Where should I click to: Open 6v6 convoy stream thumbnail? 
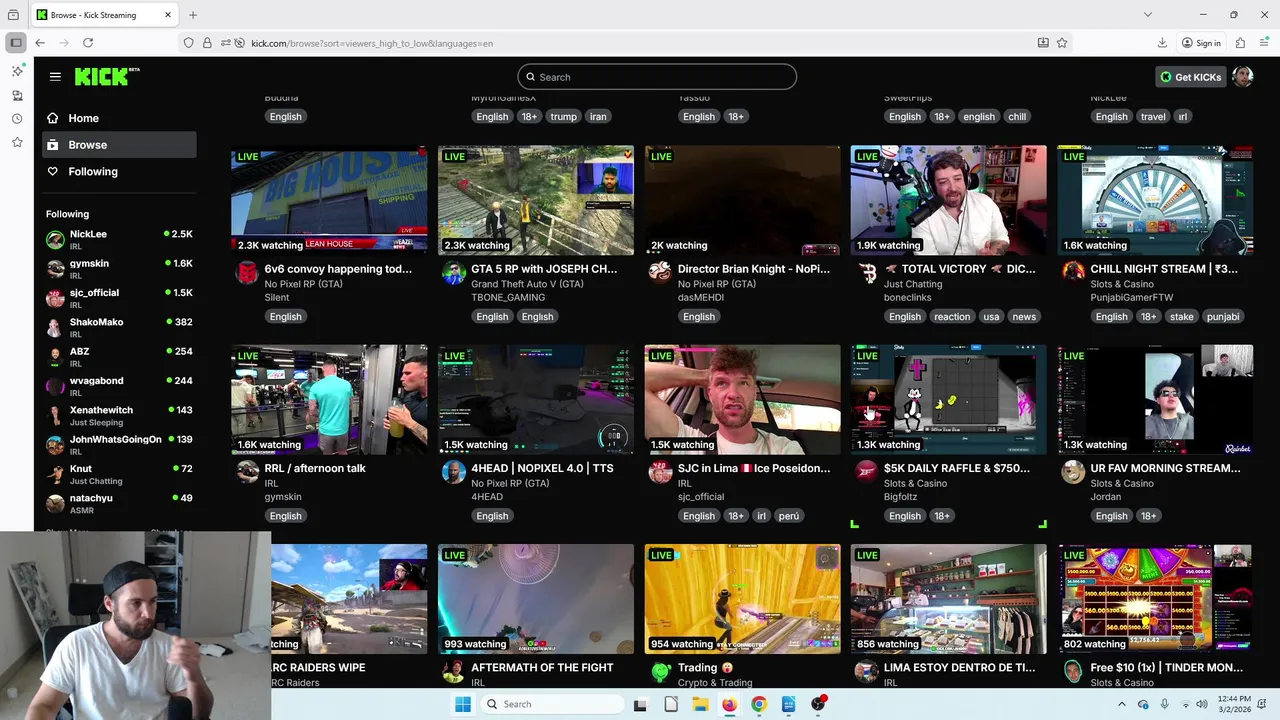329,200
